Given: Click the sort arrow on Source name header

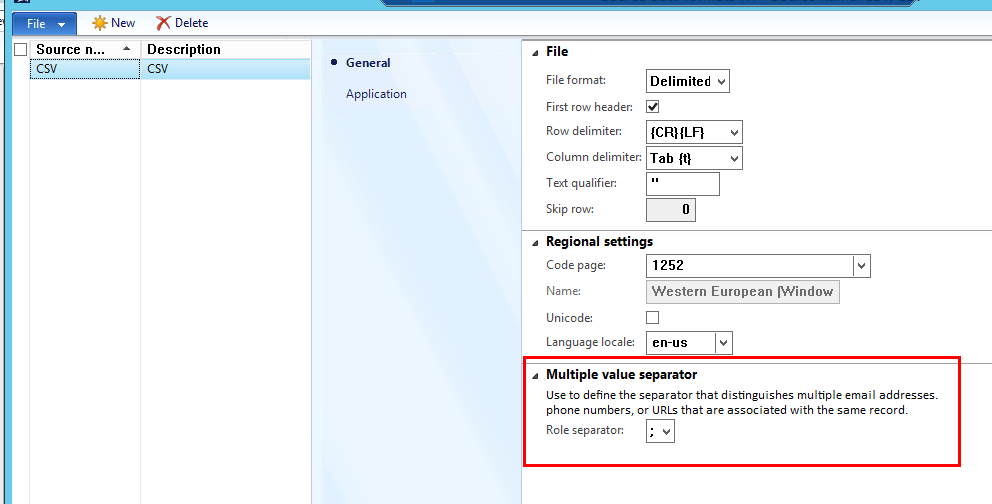Looking at the screenshot, I should [x=127, y=49].
